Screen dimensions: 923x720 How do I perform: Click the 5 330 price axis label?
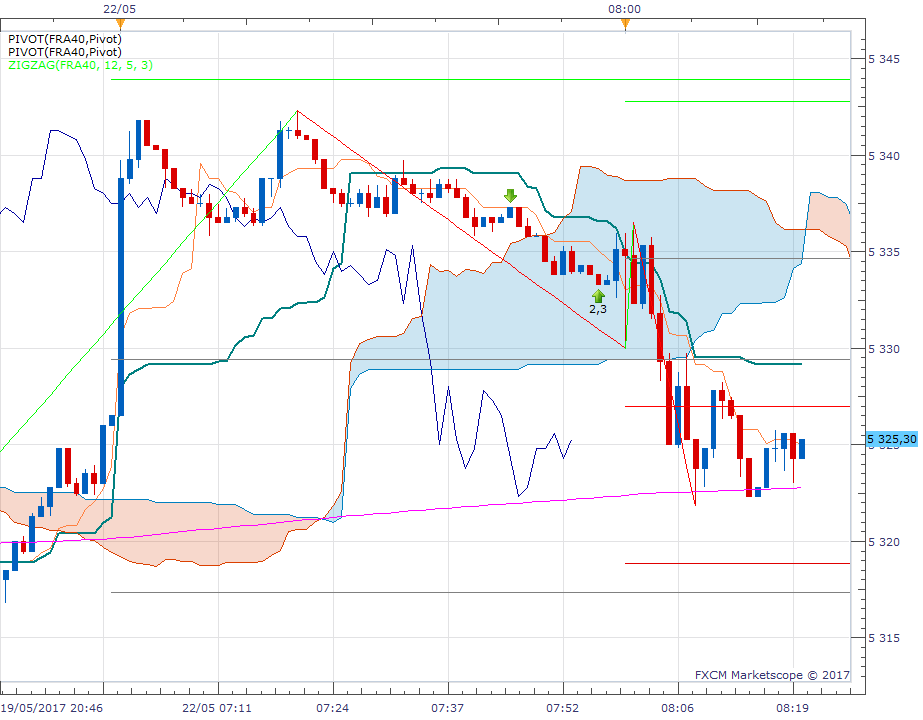[884, 349]
